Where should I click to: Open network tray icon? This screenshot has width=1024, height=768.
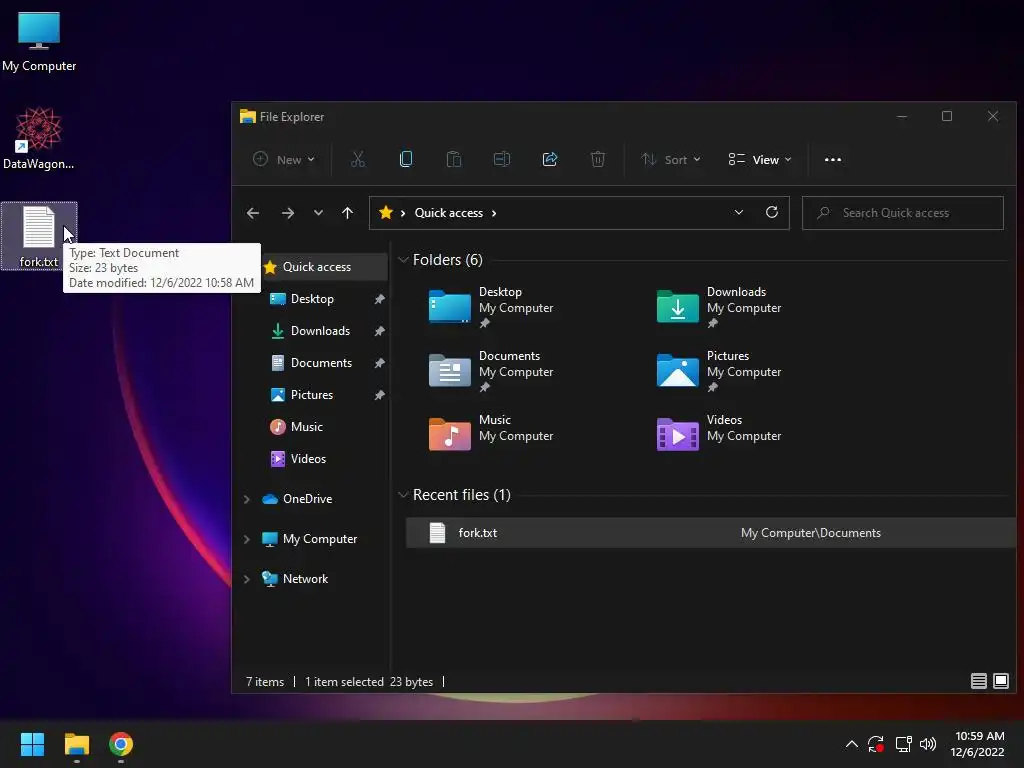903,744
